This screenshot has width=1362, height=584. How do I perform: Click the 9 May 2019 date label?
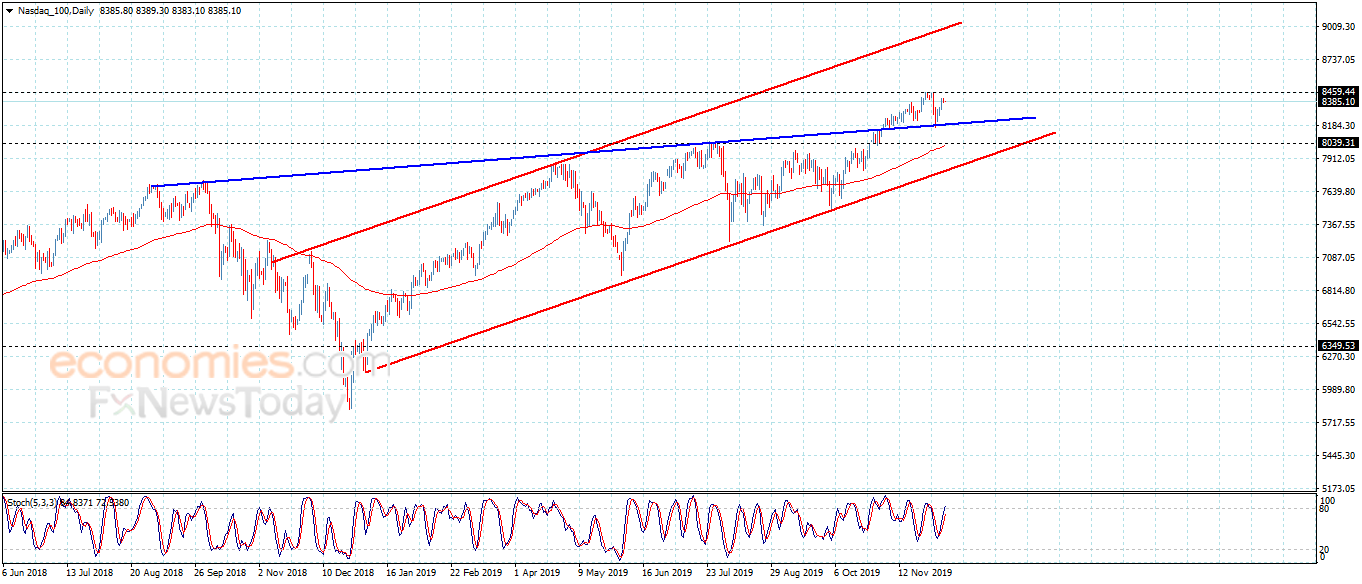[x=602, y=573]
